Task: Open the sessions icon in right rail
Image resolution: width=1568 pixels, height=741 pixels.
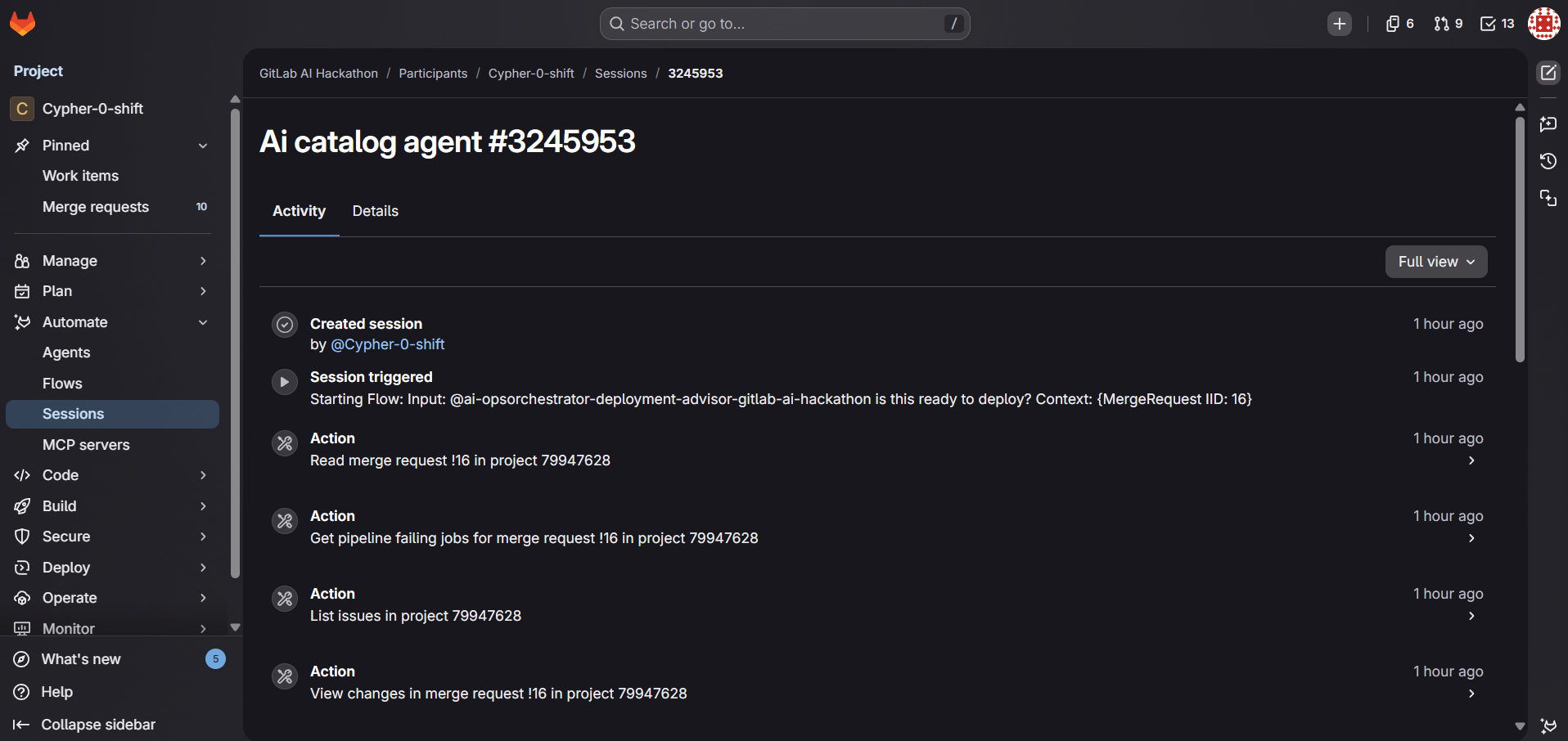Action: [x=1548, y=198]
